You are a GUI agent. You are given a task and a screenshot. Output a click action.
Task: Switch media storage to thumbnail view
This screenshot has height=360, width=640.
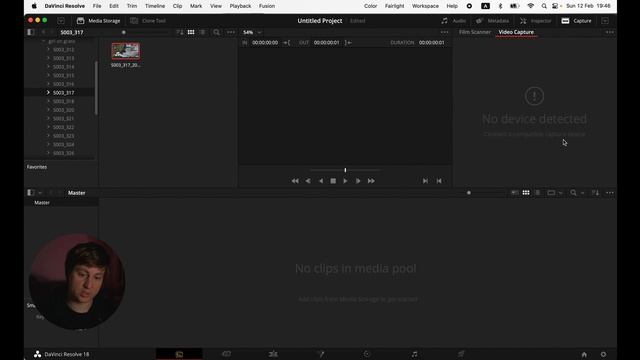(x=191, y=32)
